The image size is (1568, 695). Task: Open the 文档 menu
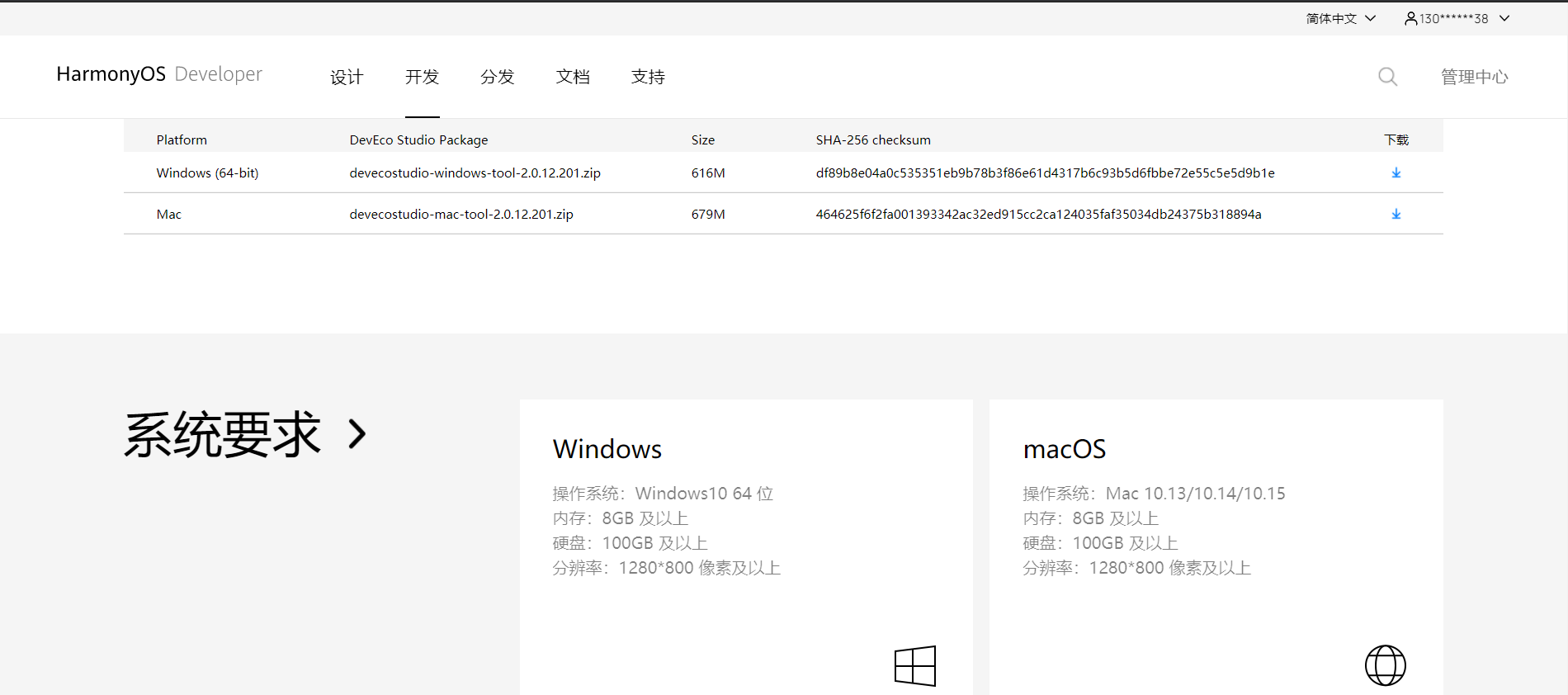pos(573,77)
